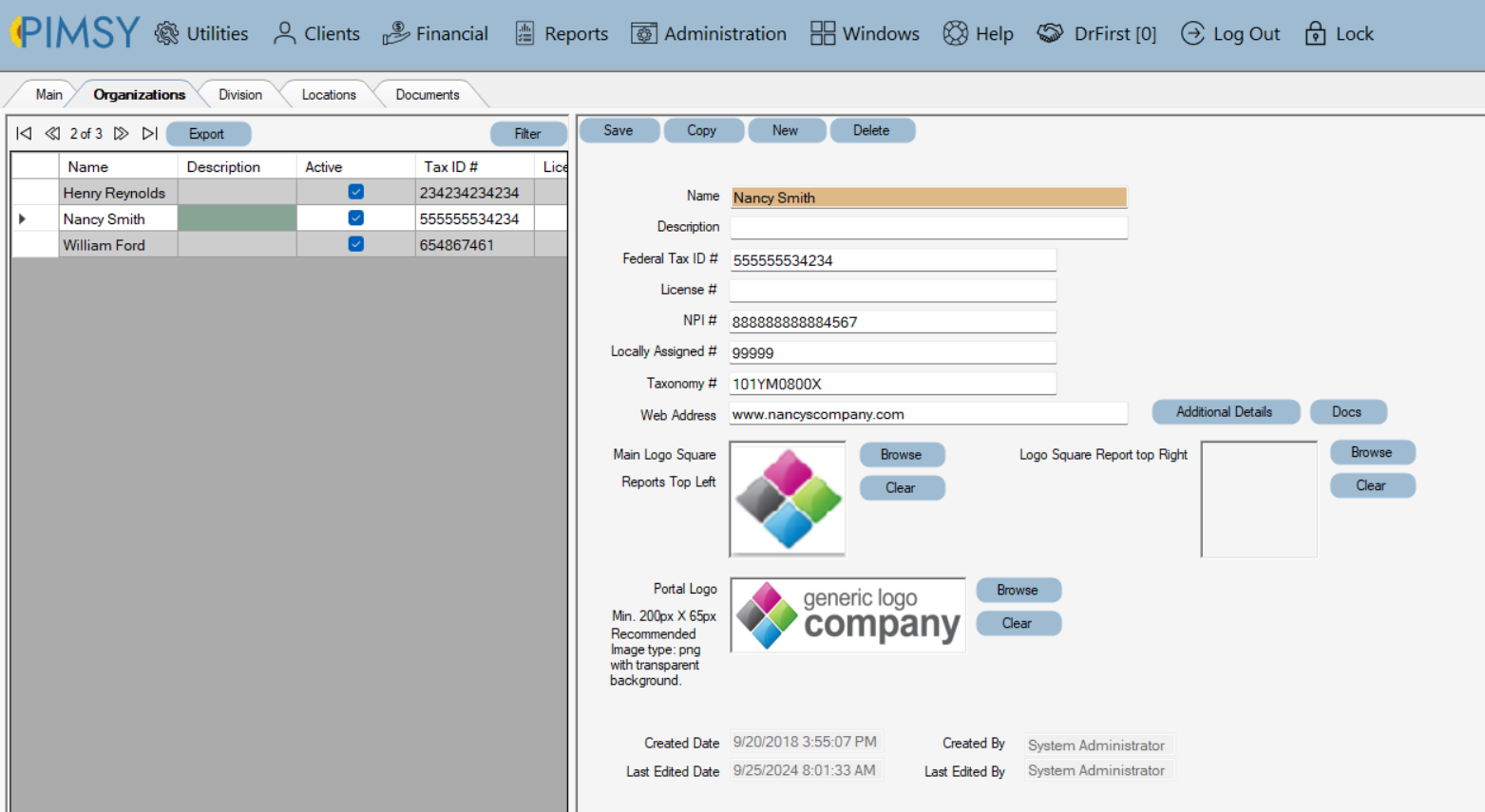Jump to the last record
Viewport: 1485px width, 812px height.
pyautogui.click(x=149, y=133)
